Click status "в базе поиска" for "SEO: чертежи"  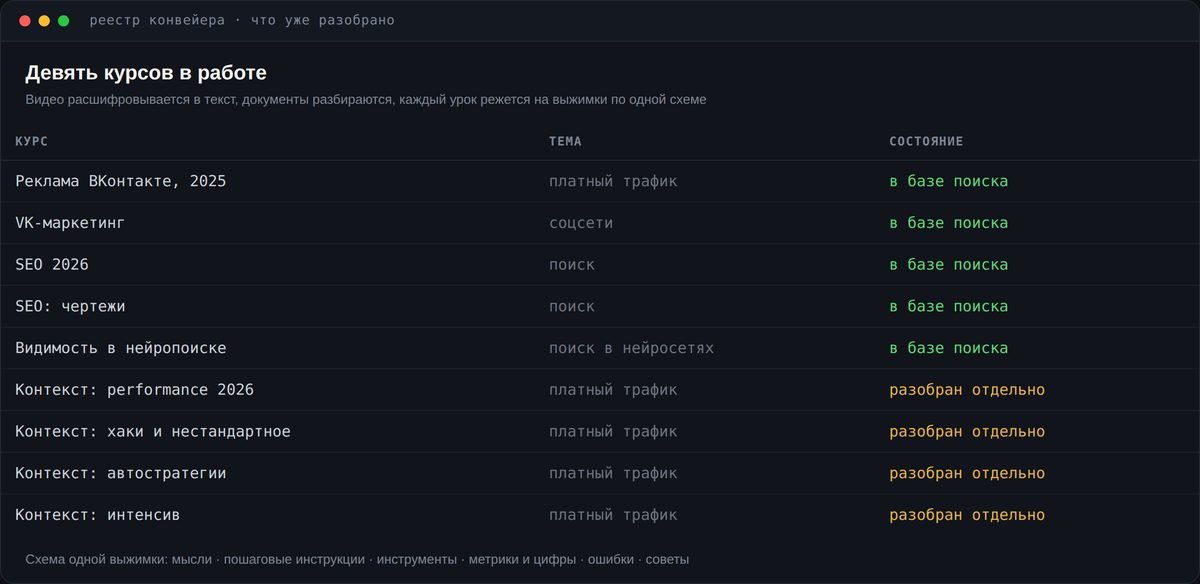(949, 307)
